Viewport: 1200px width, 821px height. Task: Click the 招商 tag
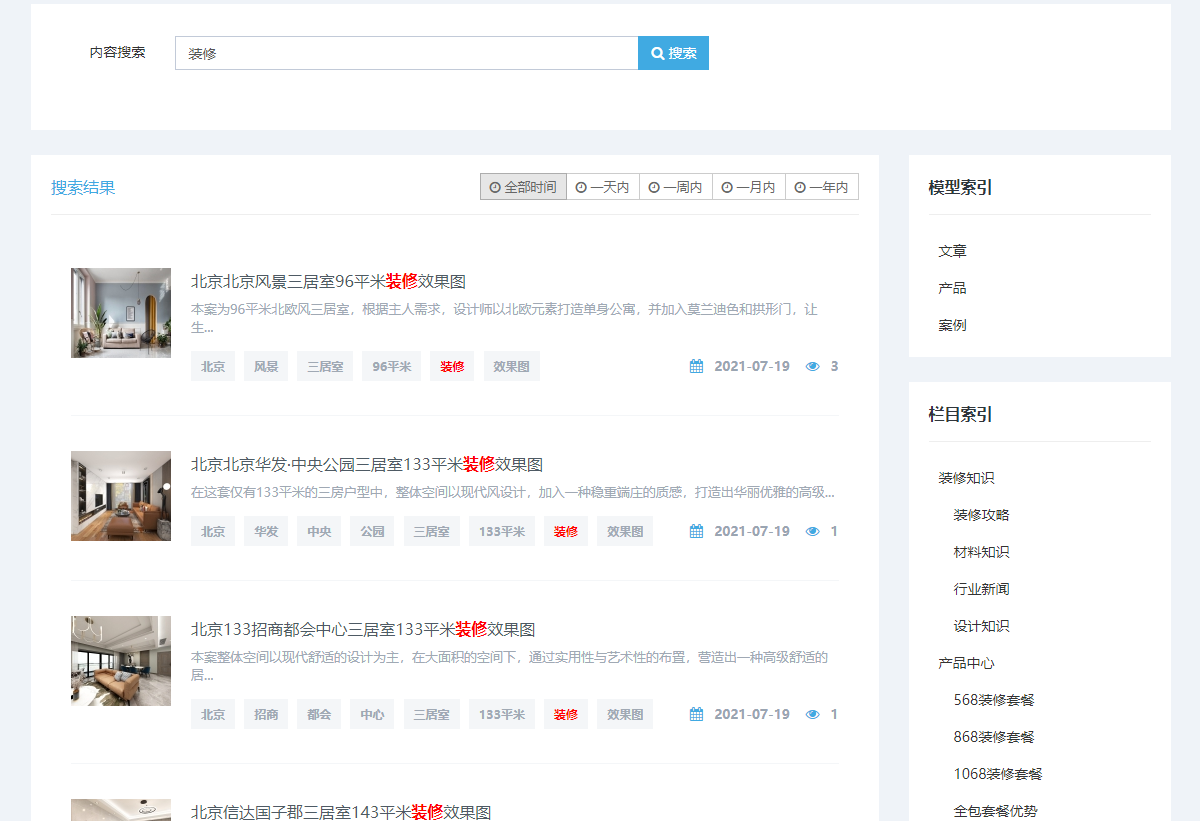click(266, 714)
